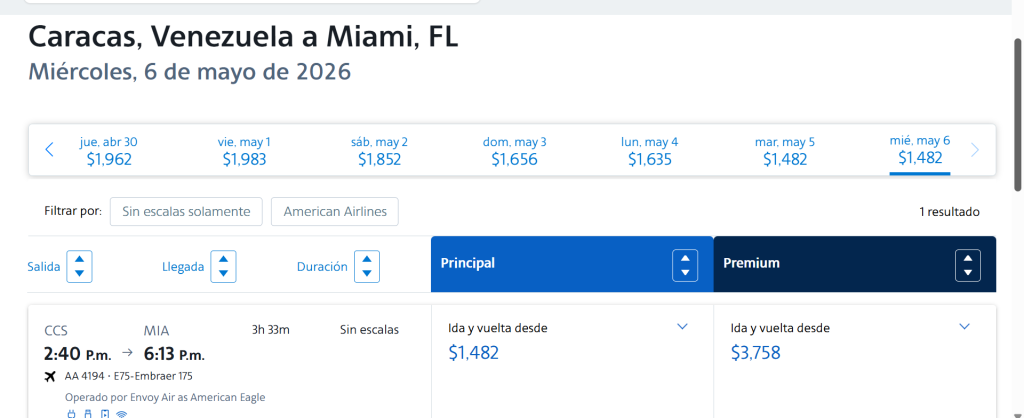Toggle the 'Sin escalas solamente' filter
The width and height of the screenshot is (1024, 418).
pos(186,212)
